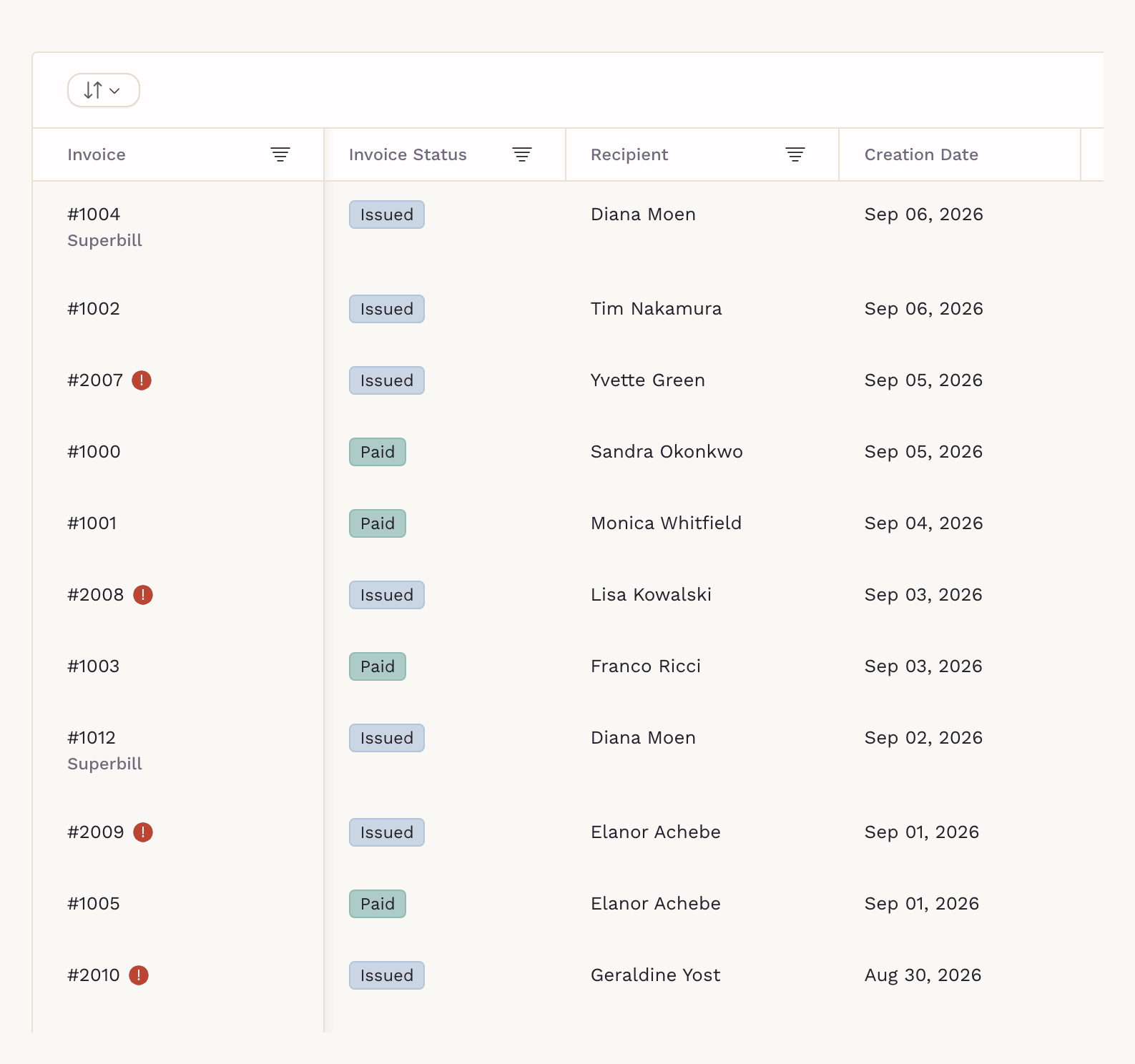Select recipient Lisa Kowalski
Screen dimensions: 1135x1064
(x=651, y=595)
